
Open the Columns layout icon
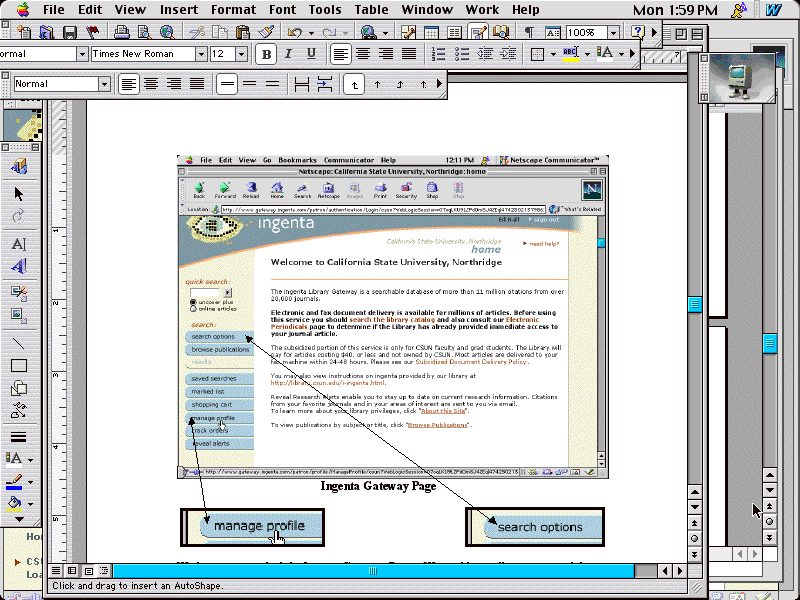click(x=454, y=33)
